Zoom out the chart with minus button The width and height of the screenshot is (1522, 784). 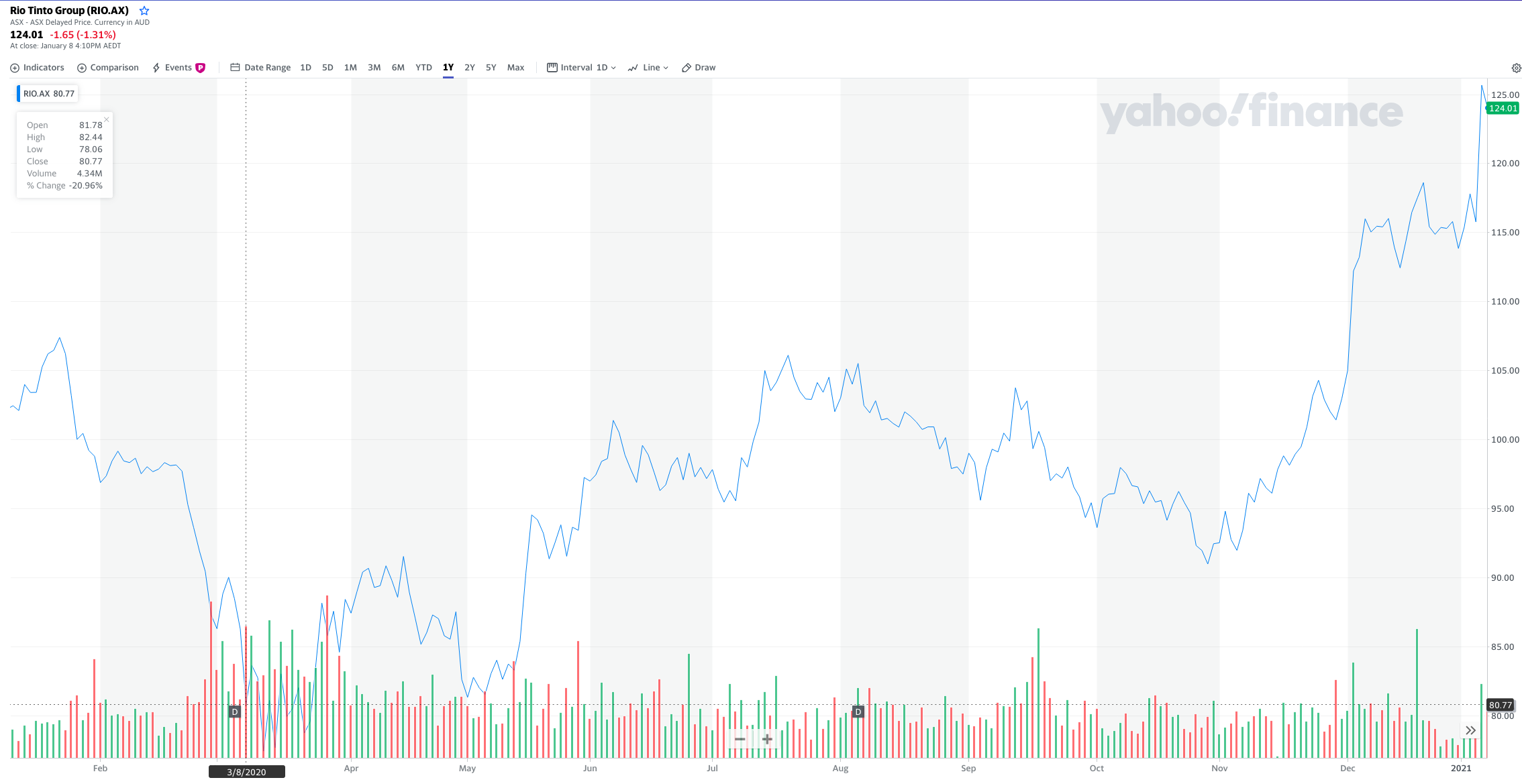[740, 739]
